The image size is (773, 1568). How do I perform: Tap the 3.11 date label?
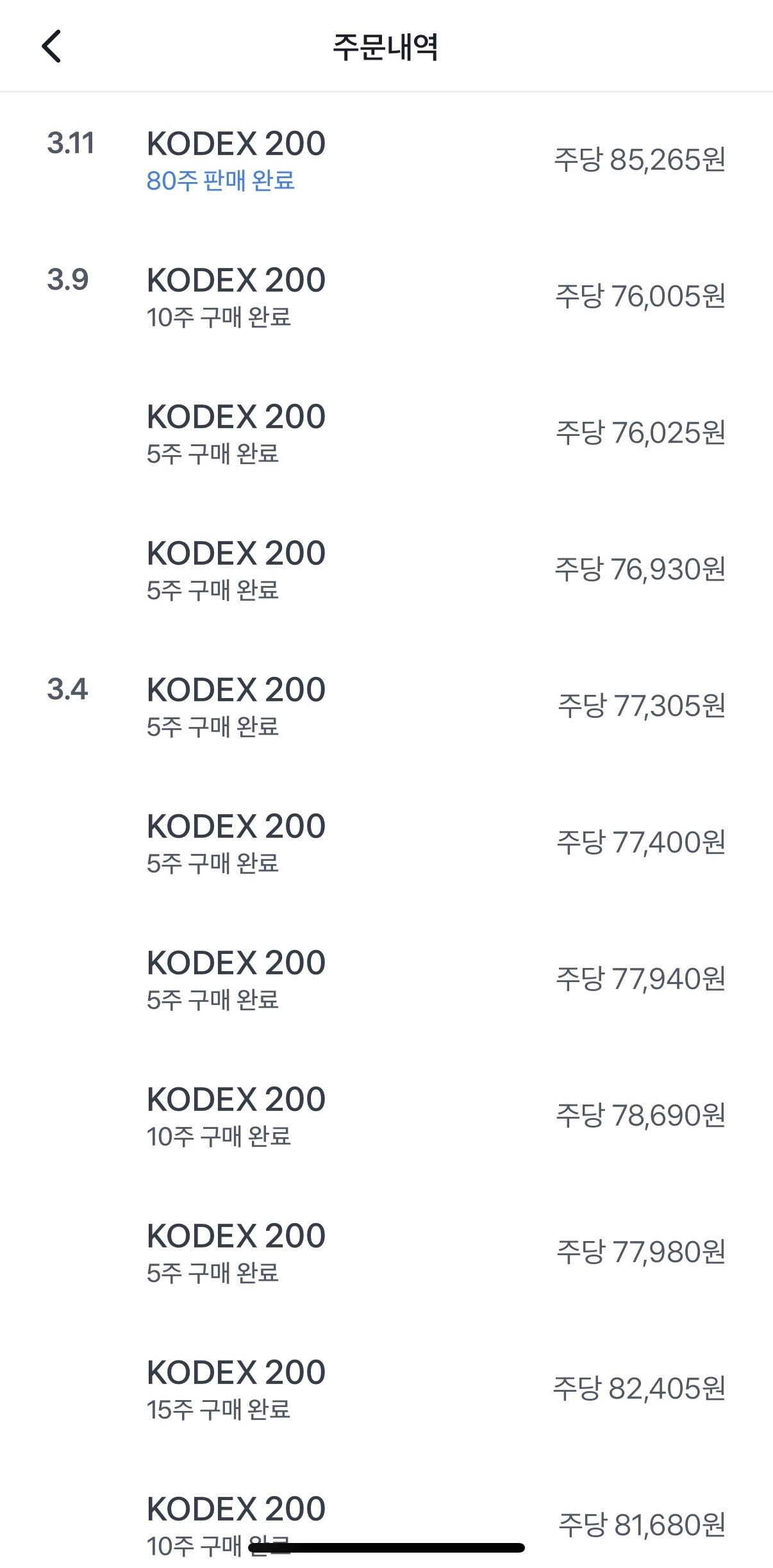tap(71, 143)
